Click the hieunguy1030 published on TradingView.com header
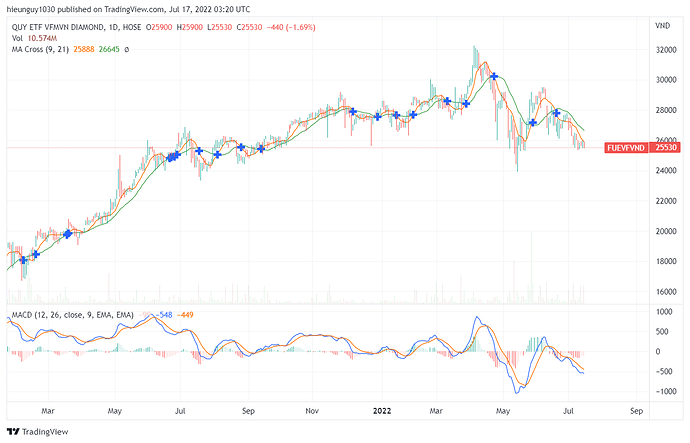The image size is (690, 443). pyautogui.click(x=128, y=9)
